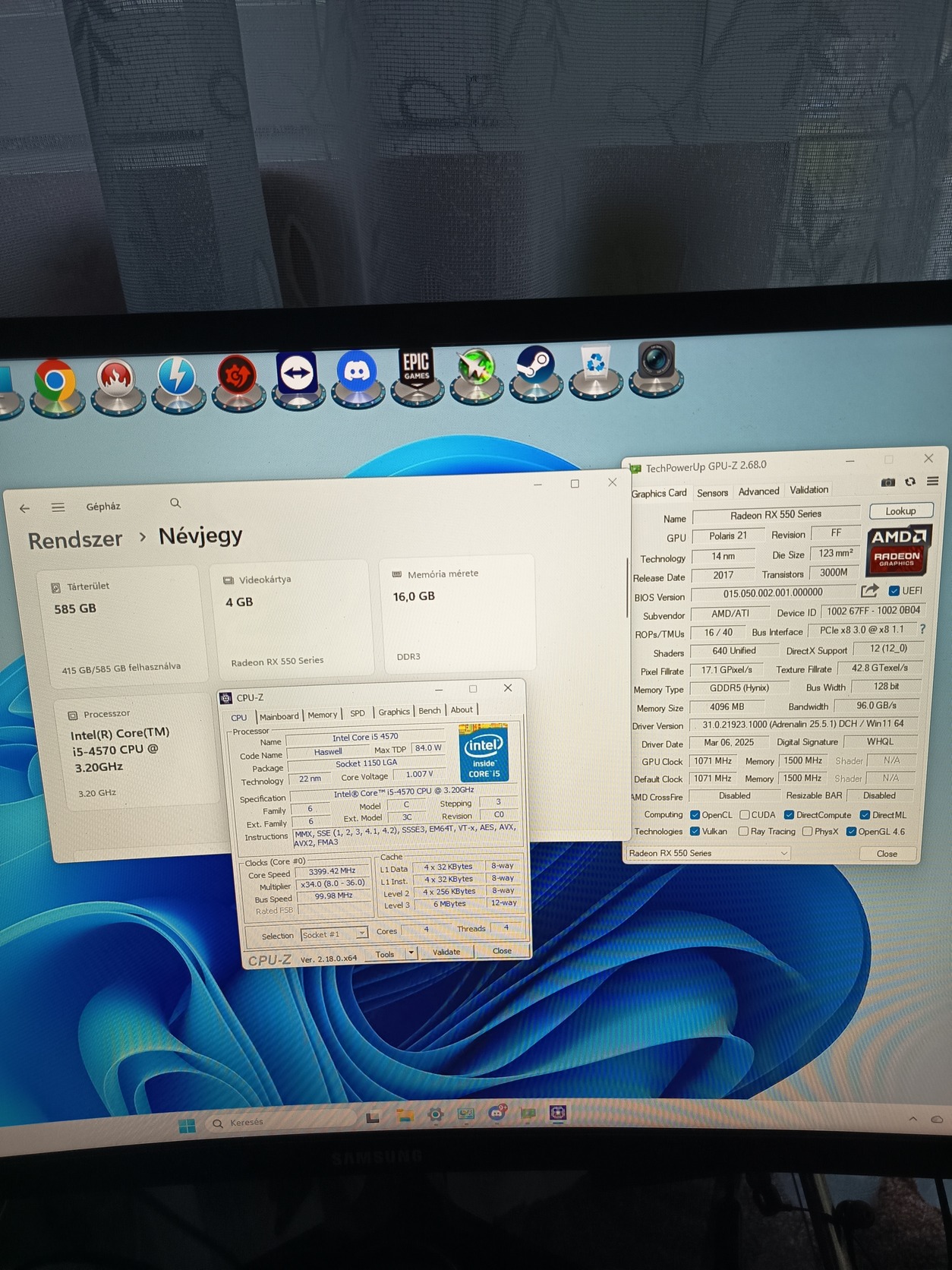The height and width of the screenshot is (1270, 952).
Task: Open the Windows Start menu
Action: [x=187, y=1125]
